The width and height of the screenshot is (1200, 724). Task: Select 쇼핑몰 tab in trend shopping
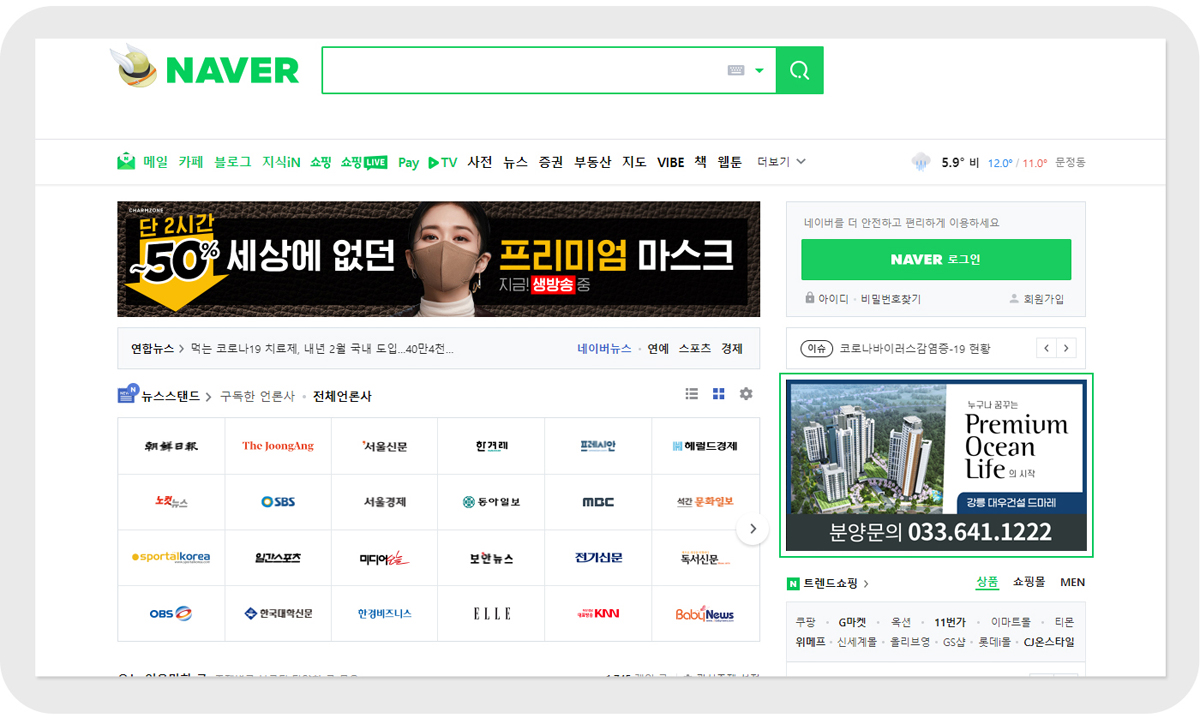pos(1029,582)
